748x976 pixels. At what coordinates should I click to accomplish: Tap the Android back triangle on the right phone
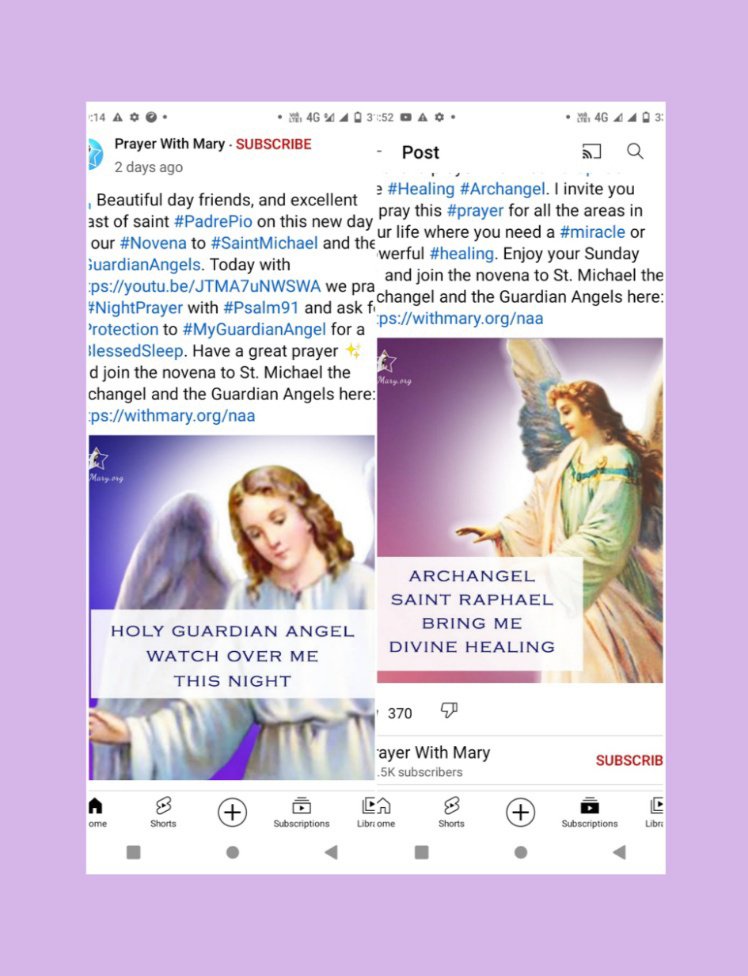coord(619,852)
